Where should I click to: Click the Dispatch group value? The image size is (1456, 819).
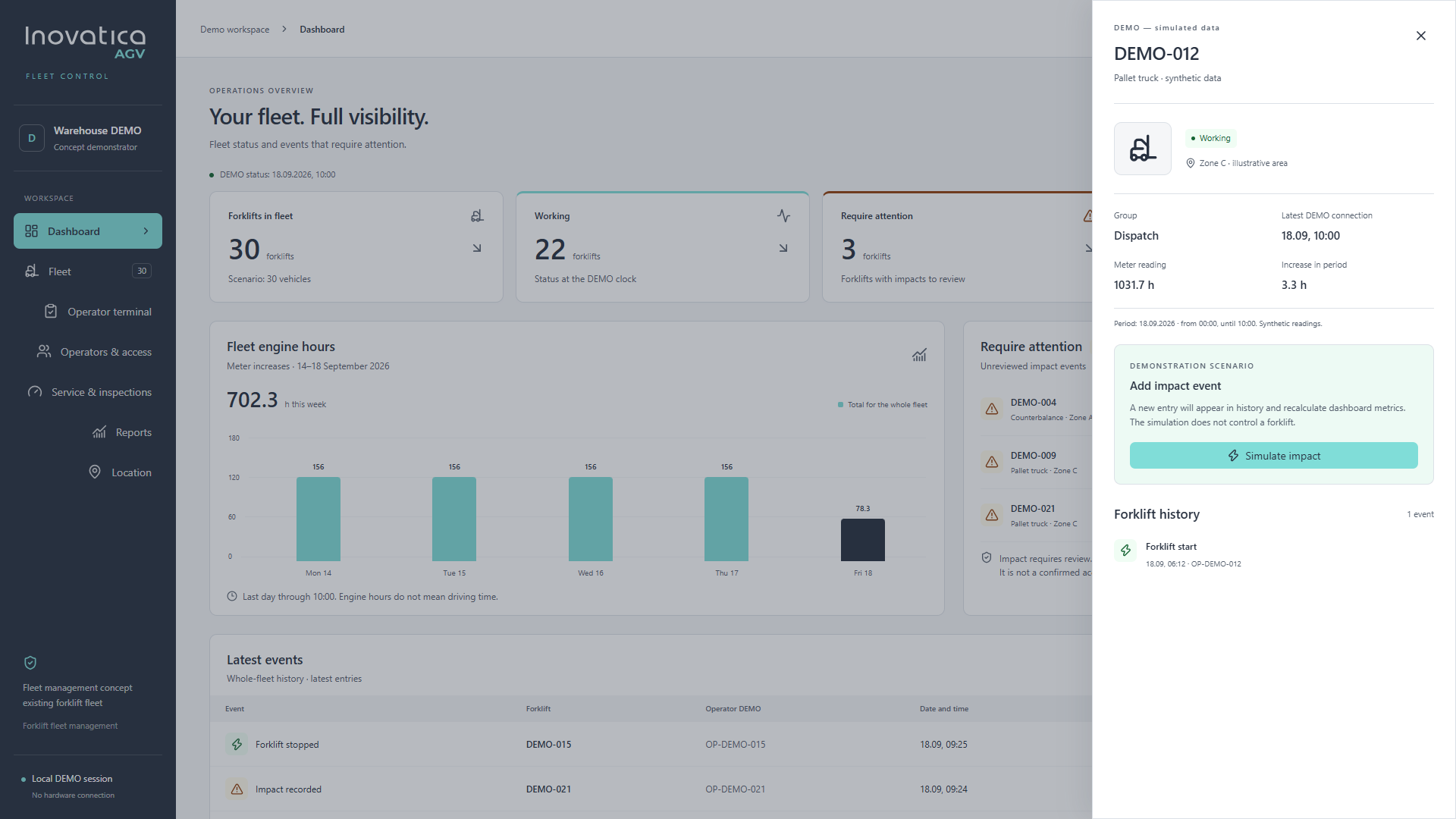(x=1136, y=236)
